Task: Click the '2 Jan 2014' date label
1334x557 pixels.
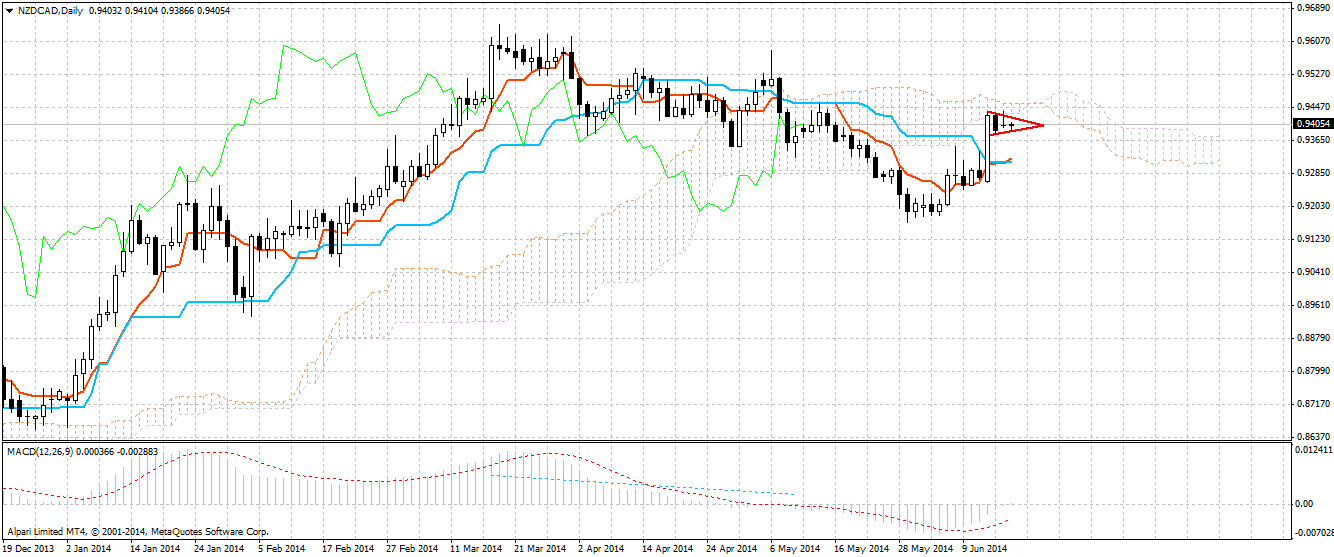Action: click(x=89, y=549)
